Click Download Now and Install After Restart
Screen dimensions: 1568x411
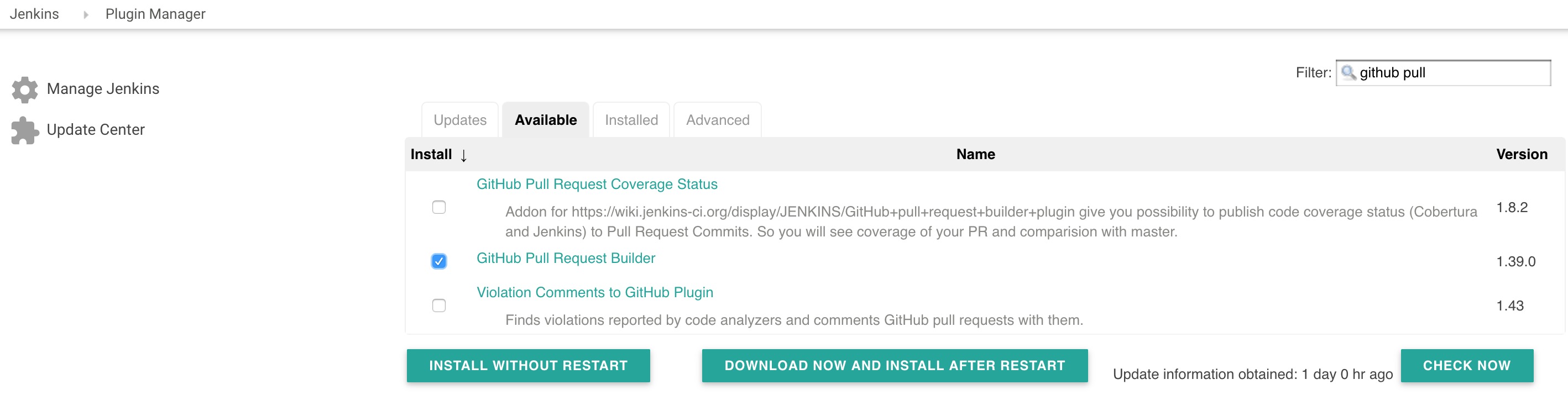pyautogui.click(x=893, y=365)
